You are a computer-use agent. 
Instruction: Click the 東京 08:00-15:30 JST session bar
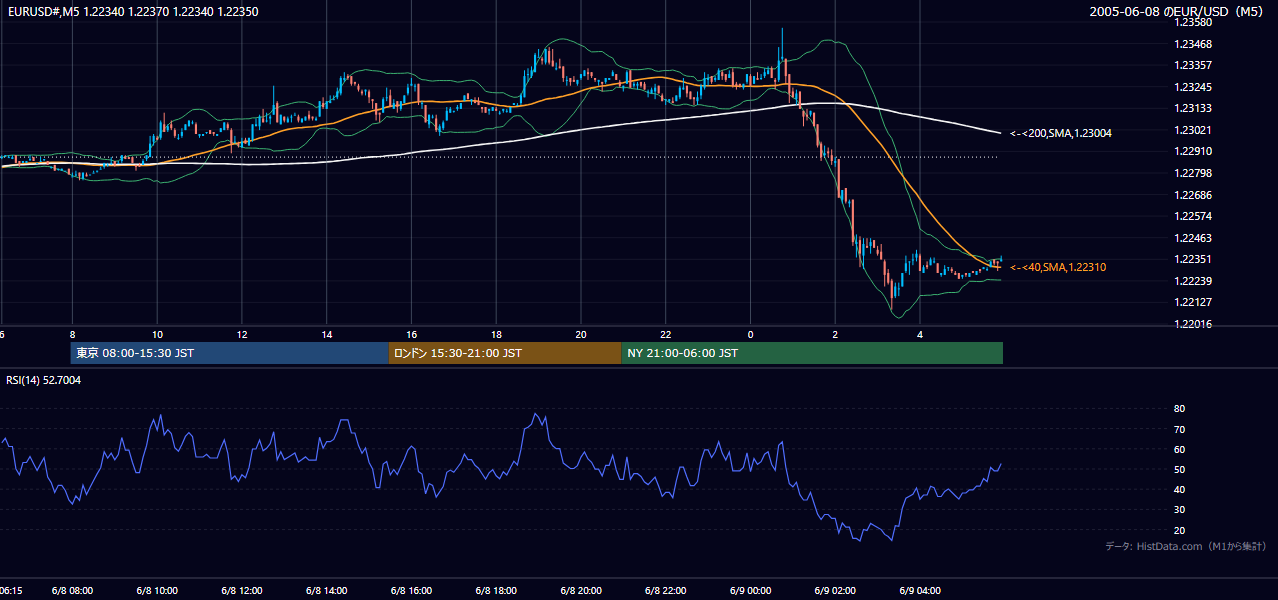[229, 353]
